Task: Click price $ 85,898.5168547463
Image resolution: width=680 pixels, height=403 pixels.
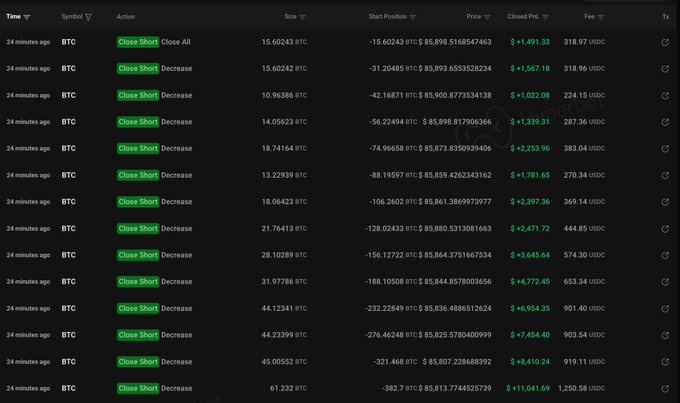Action: (x=455, y=42)
